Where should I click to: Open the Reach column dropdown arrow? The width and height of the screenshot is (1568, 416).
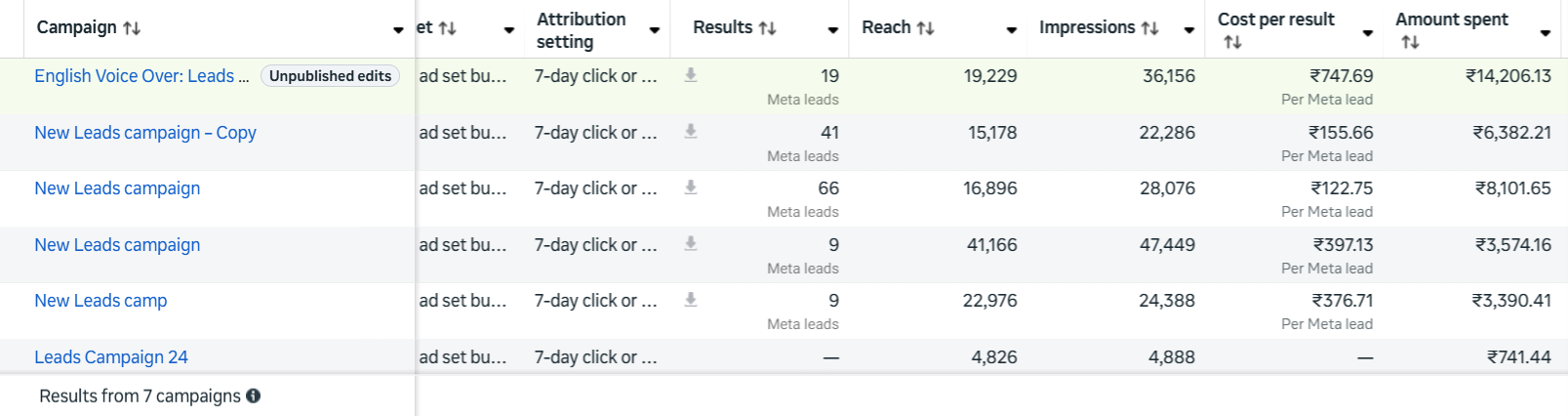1012,30
